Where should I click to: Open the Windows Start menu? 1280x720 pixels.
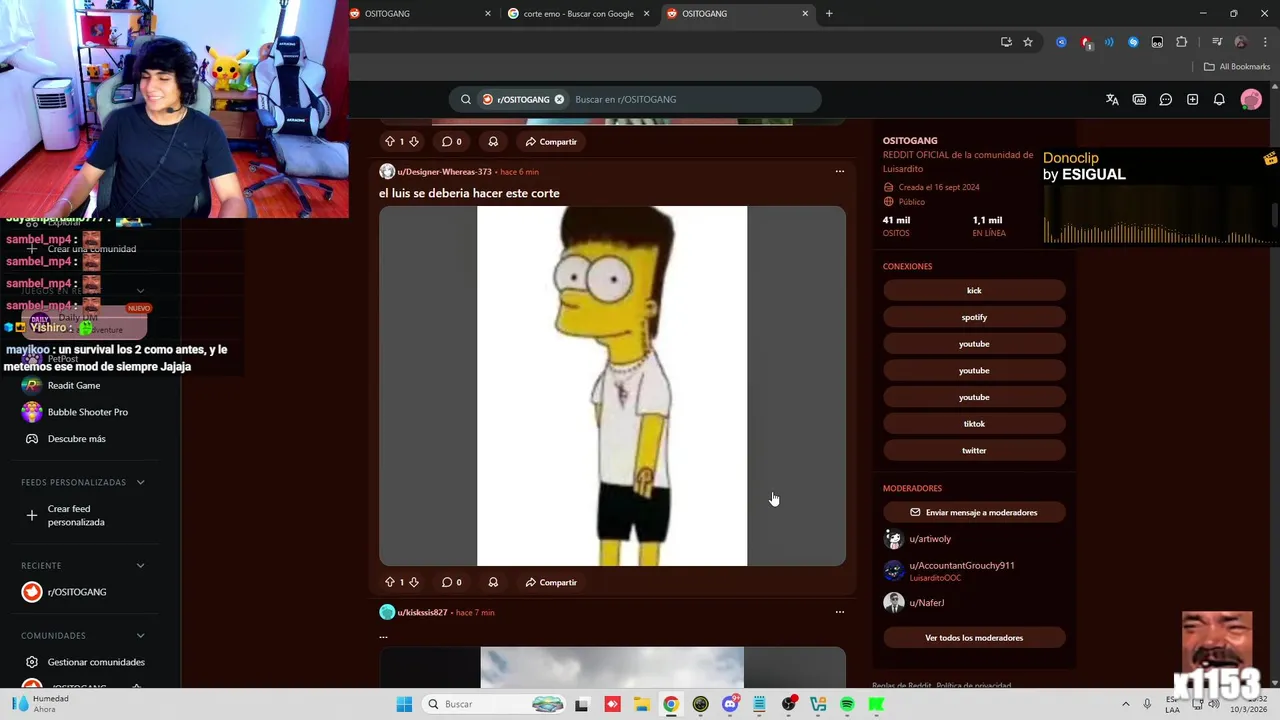pos(404,704)
